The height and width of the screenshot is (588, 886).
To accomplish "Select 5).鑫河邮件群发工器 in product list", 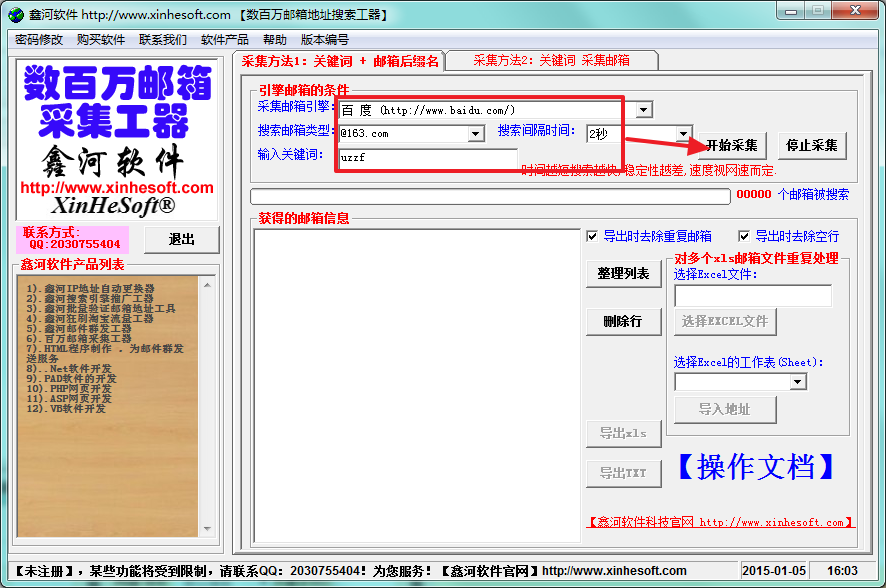I will pos(79,328).
